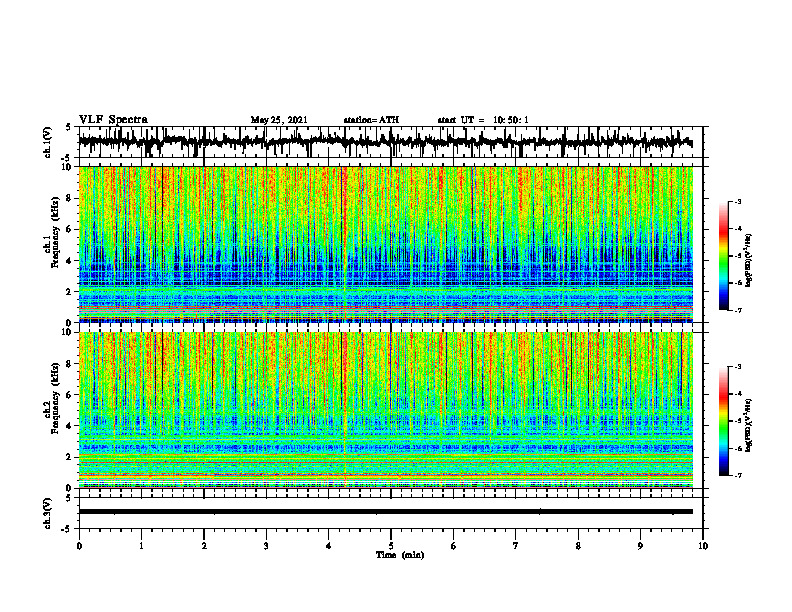Click time axis tick label '10' at bottom right
The height and width of the screenshot is (612, 792).
703,546
